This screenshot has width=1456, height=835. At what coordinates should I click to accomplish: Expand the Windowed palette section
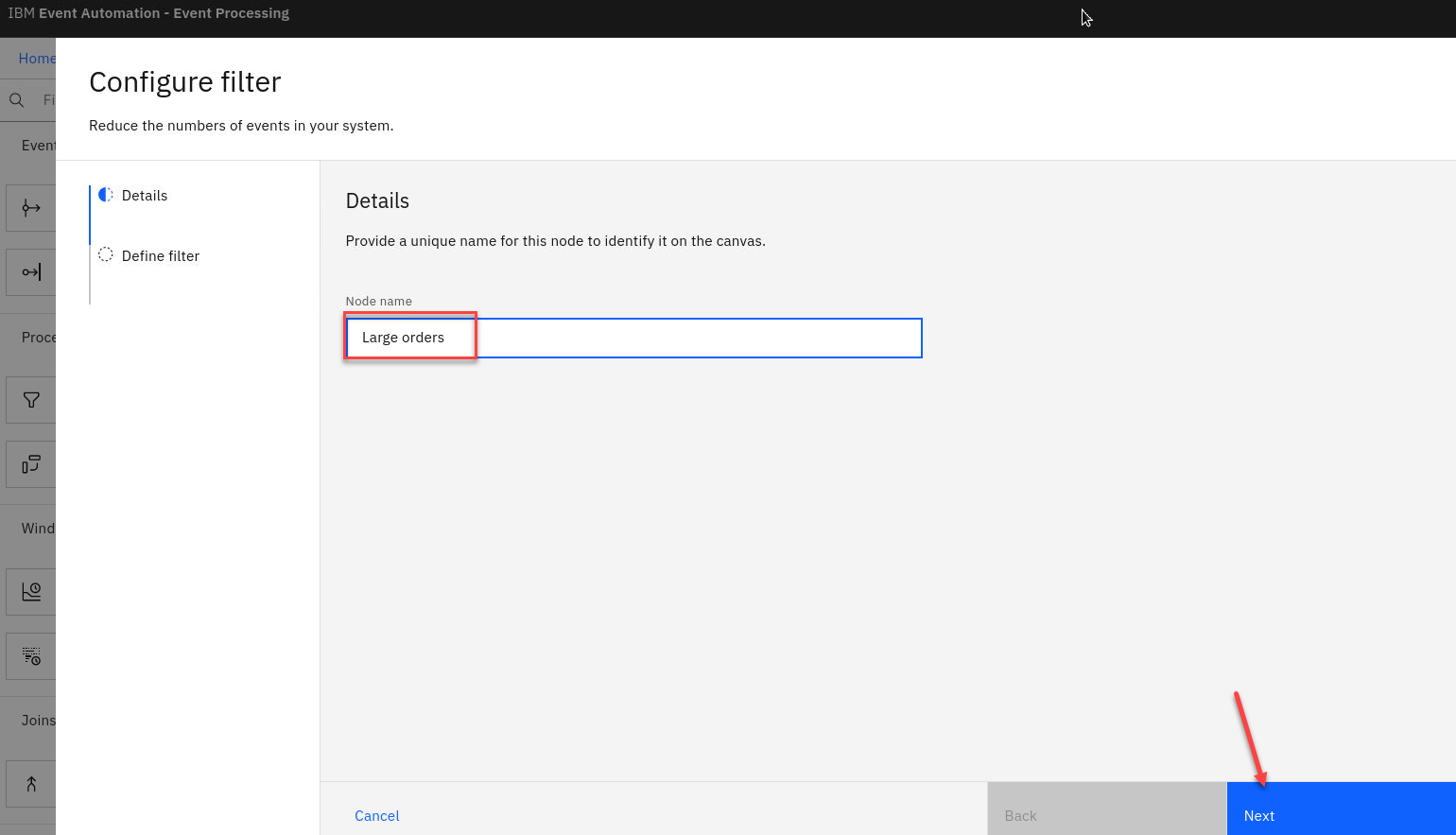[38, 529]
